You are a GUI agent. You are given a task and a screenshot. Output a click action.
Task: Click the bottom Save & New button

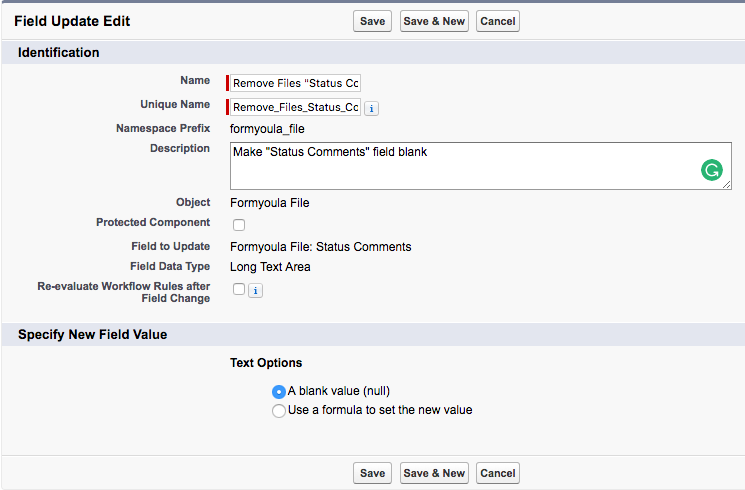(x=433, y=473)
